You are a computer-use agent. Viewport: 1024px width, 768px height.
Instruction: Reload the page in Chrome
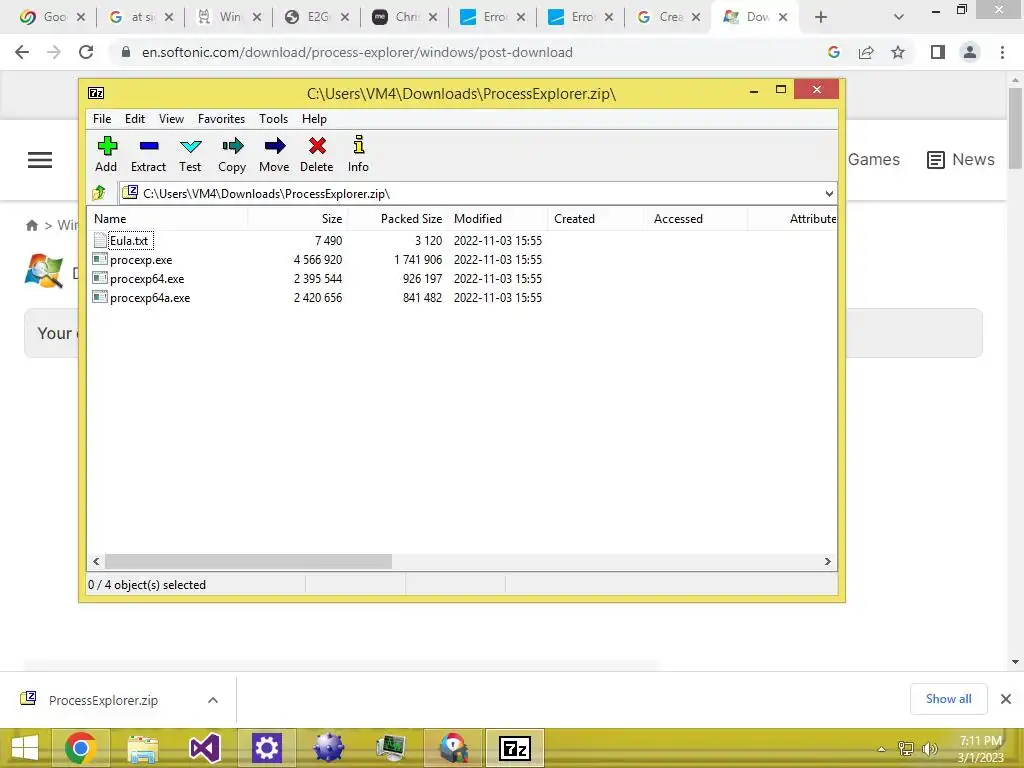86,52
